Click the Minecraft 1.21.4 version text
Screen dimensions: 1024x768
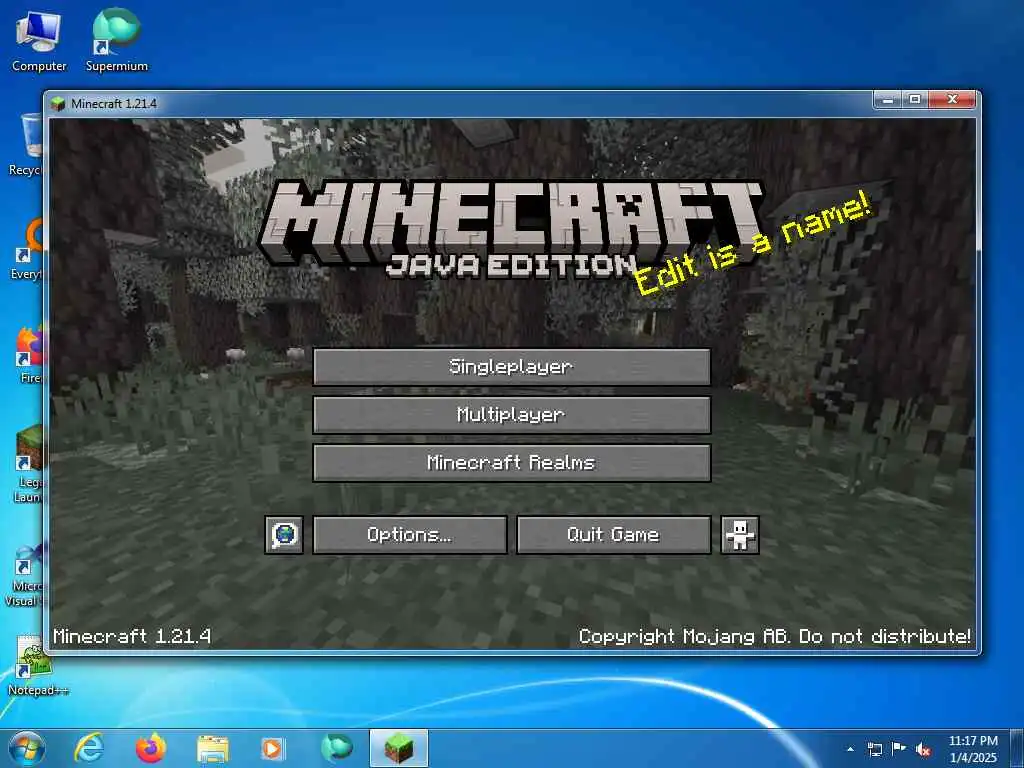click(133, 636)
